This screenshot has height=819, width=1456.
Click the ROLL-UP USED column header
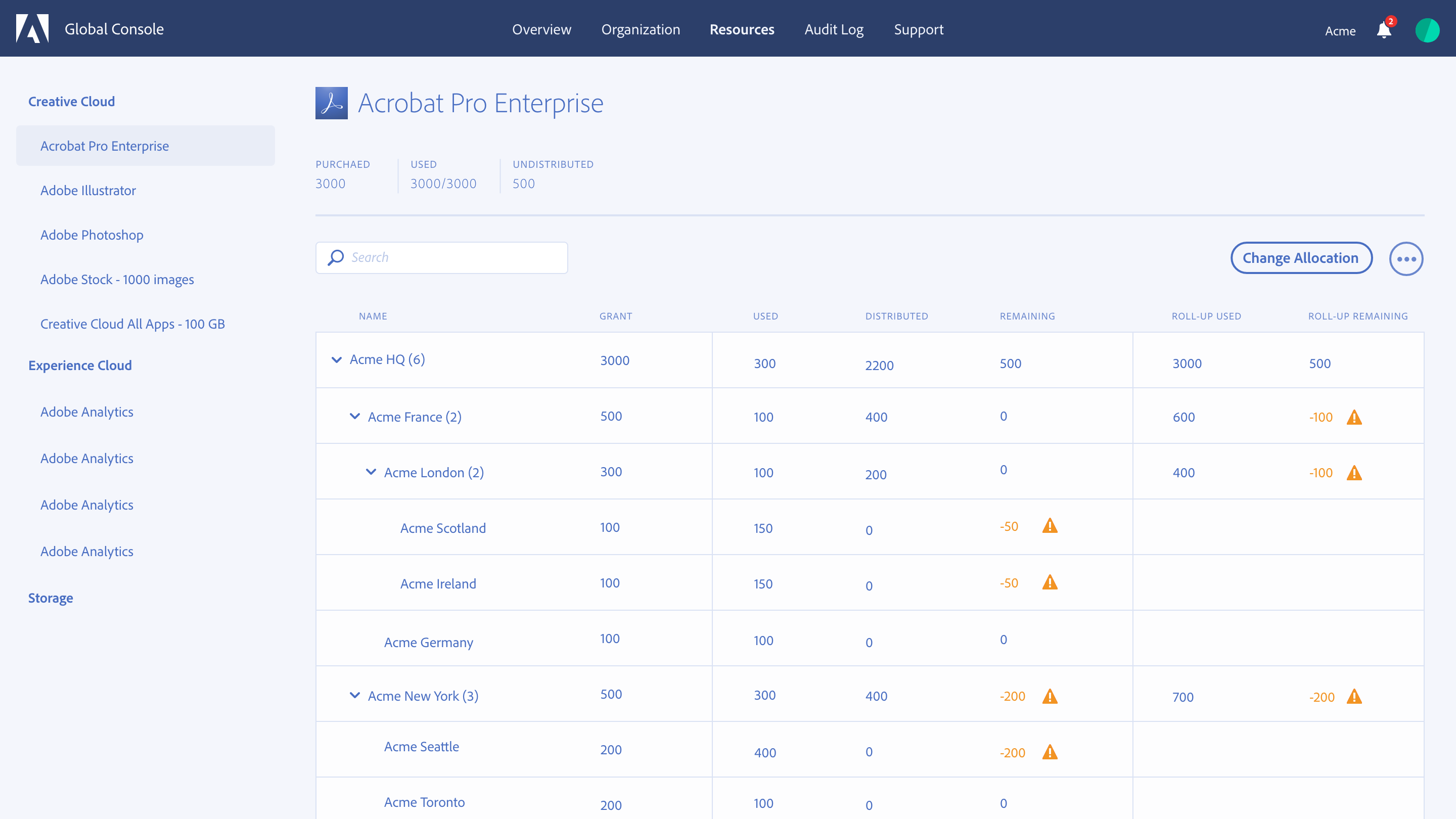1207,316
